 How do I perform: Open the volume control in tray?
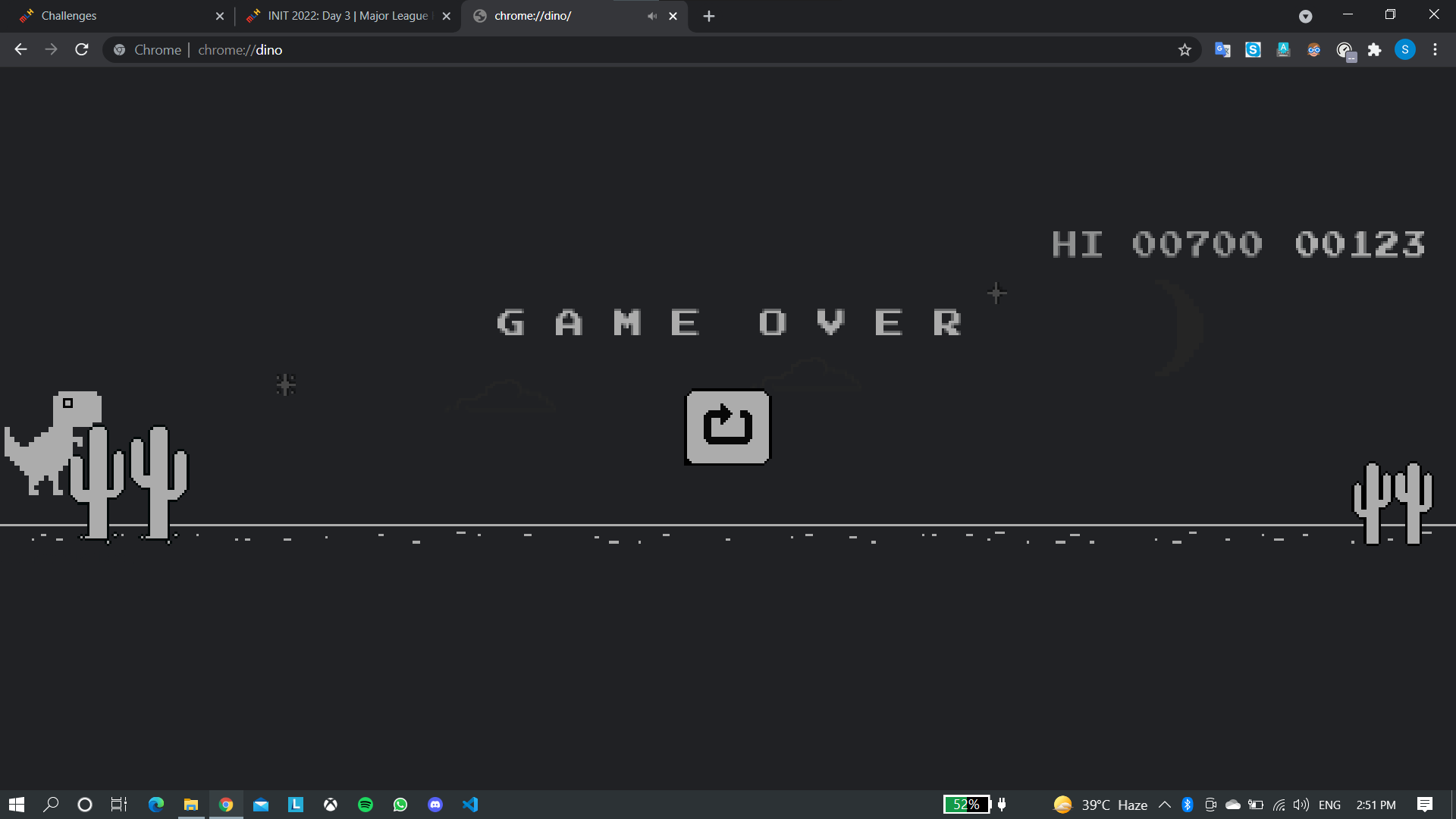click(x=1301, y=805)
